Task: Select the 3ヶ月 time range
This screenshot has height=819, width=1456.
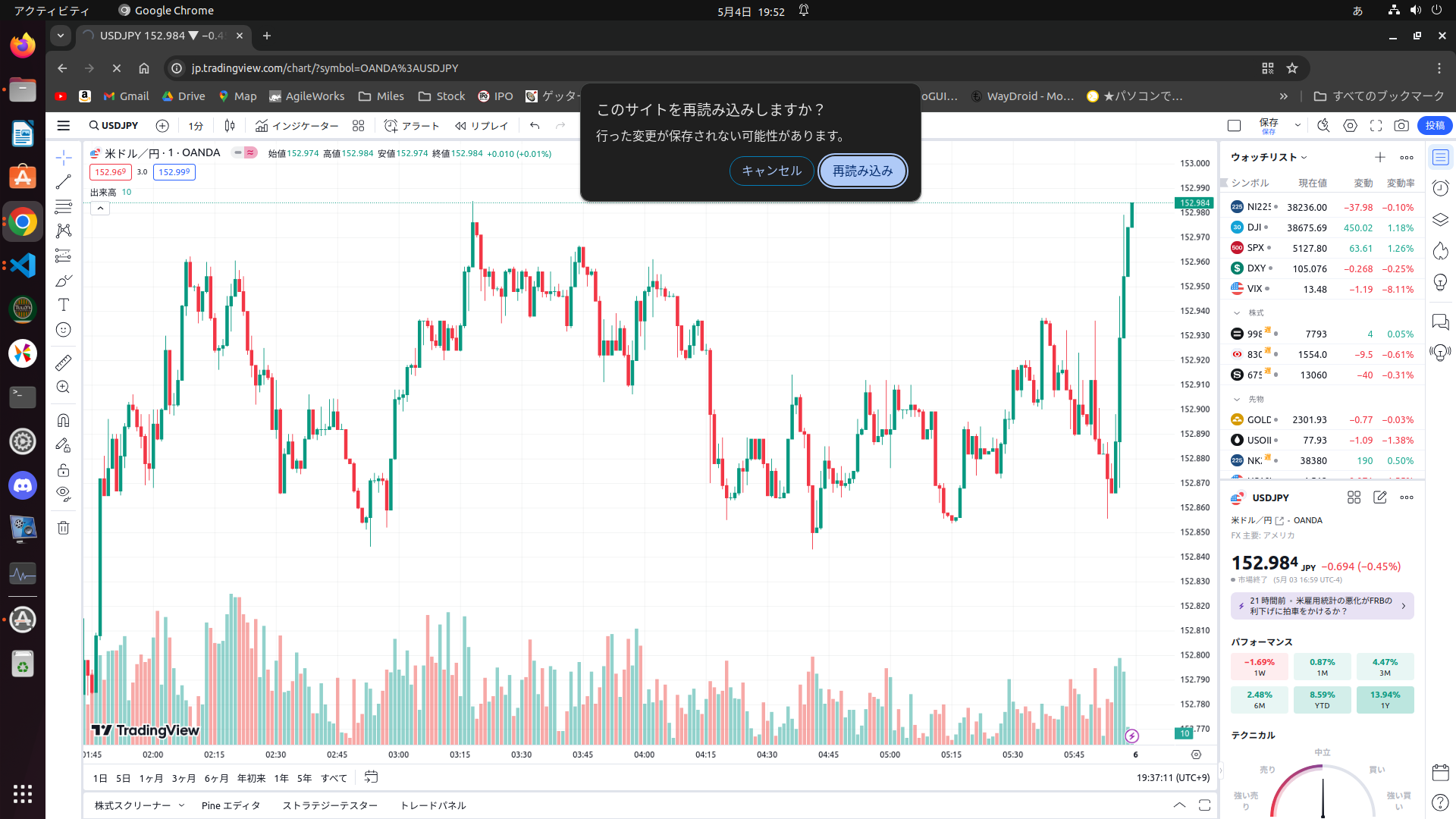Action: tap(184, 778)
